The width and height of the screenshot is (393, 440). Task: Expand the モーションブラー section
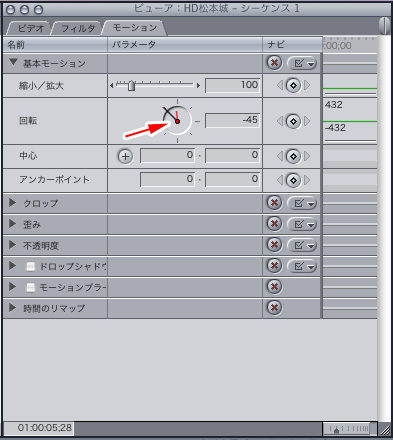click(12, 287)
